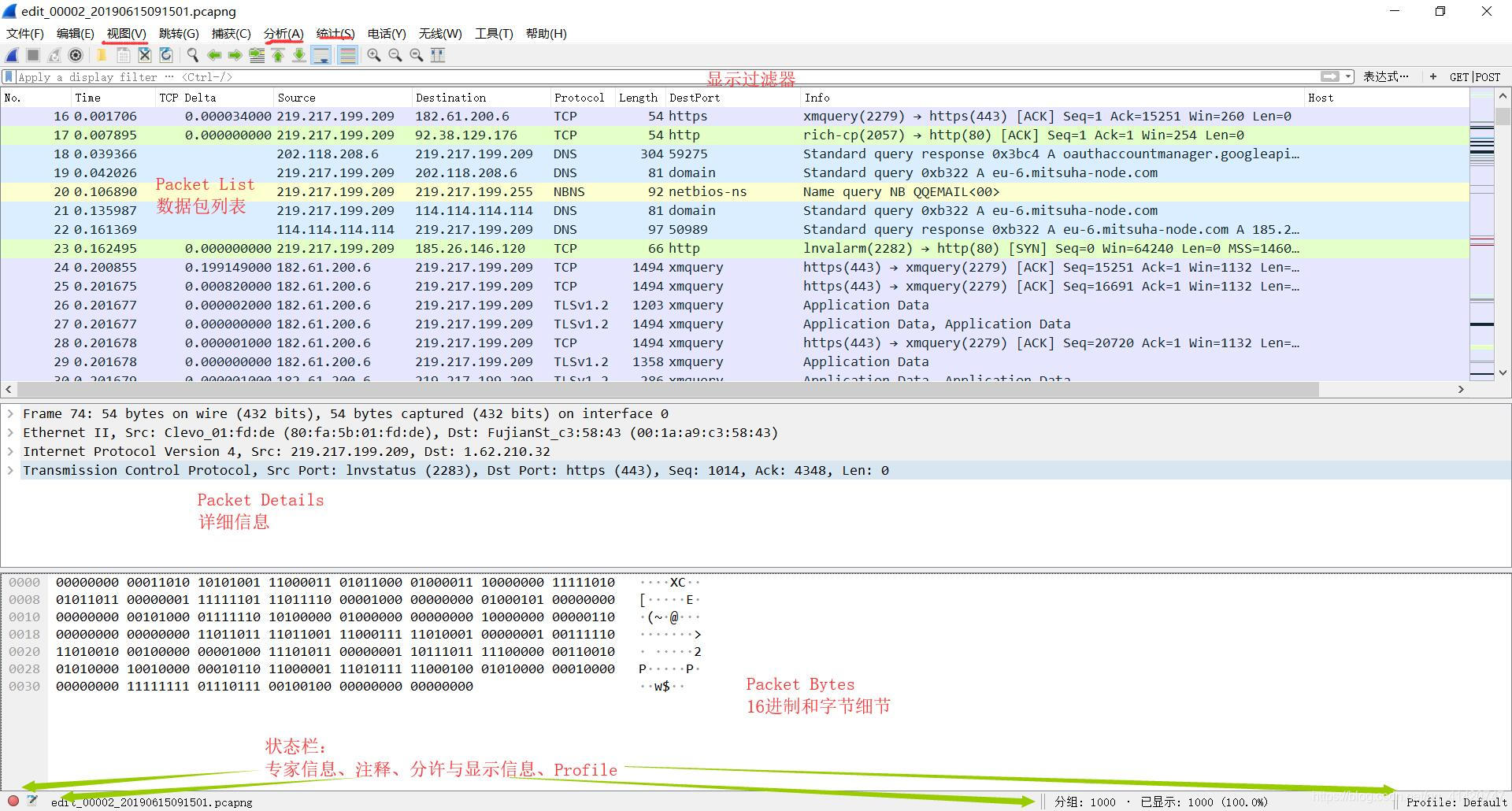
Task: Open capture options gear icon
Action: coord(76,55)
